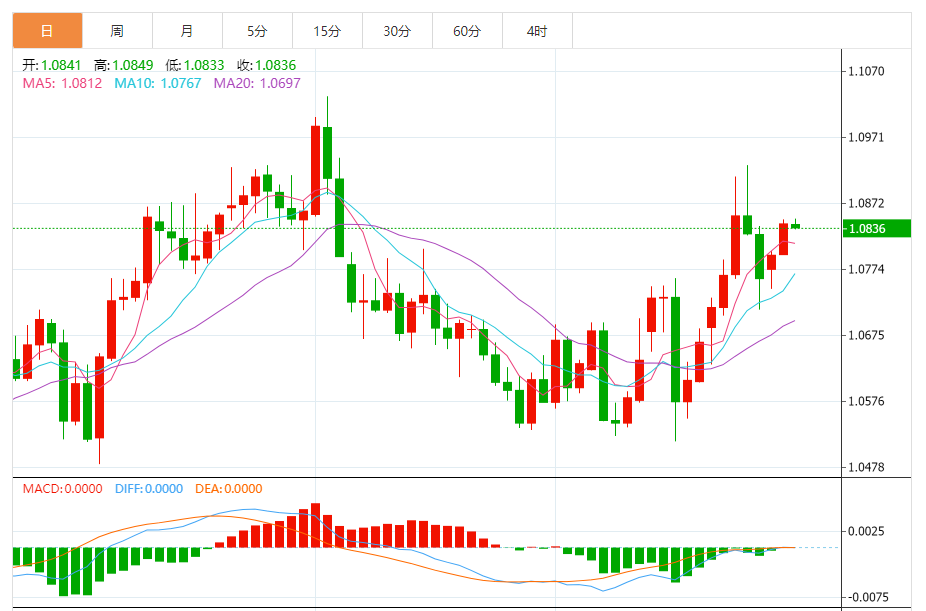
Task: Open the 30分 interval tab
Action: tap(397, 31)
